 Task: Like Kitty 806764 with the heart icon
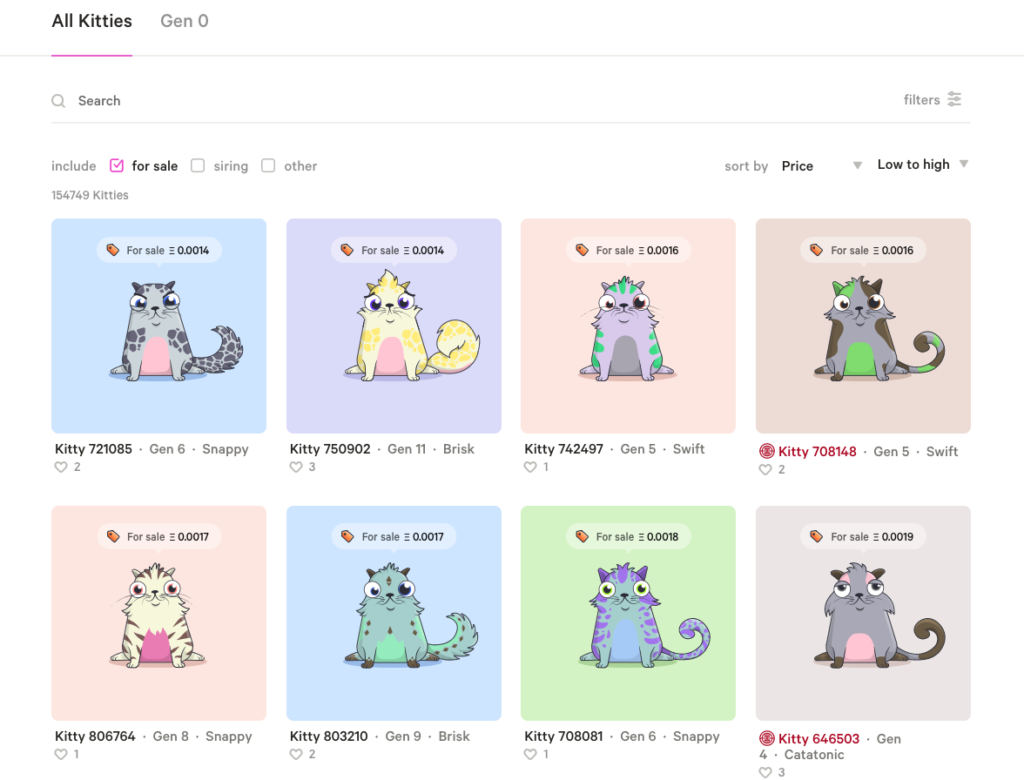(x=61, y=755)
